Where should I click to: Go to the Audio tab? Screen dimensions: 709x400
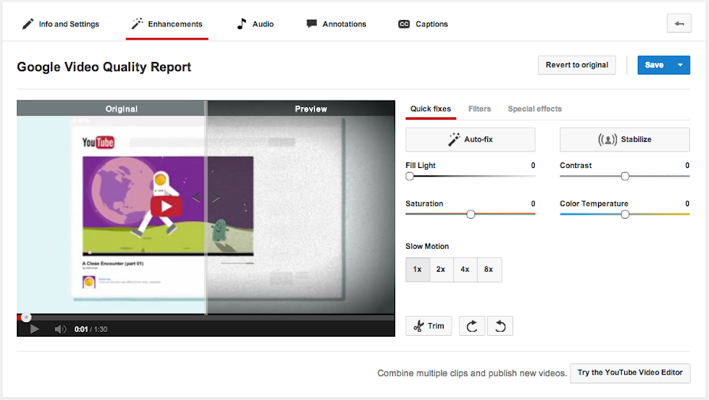pos(255,24)
